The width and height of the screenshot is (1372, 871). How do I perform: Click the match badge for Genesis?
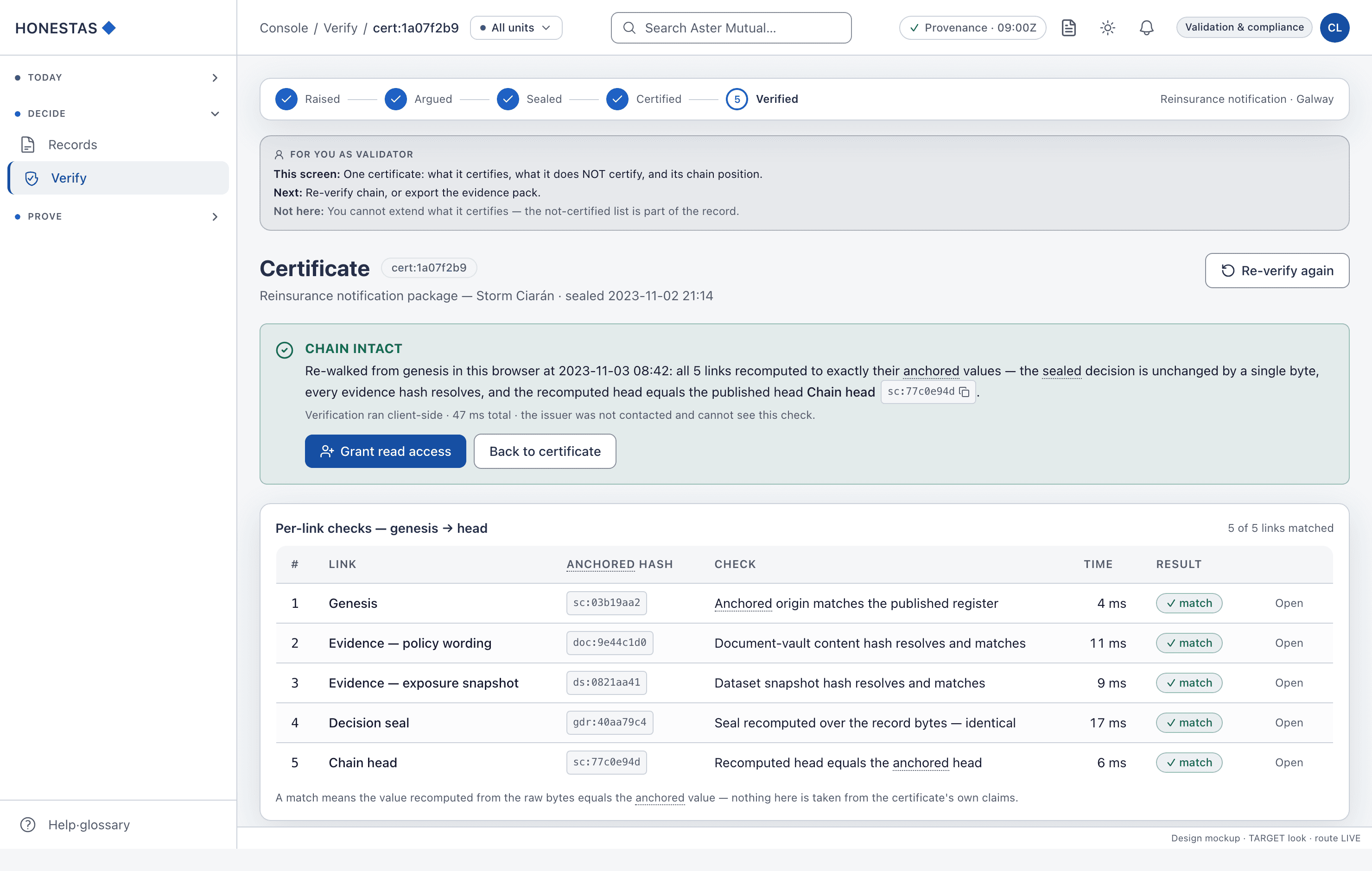click(1188, 603)
